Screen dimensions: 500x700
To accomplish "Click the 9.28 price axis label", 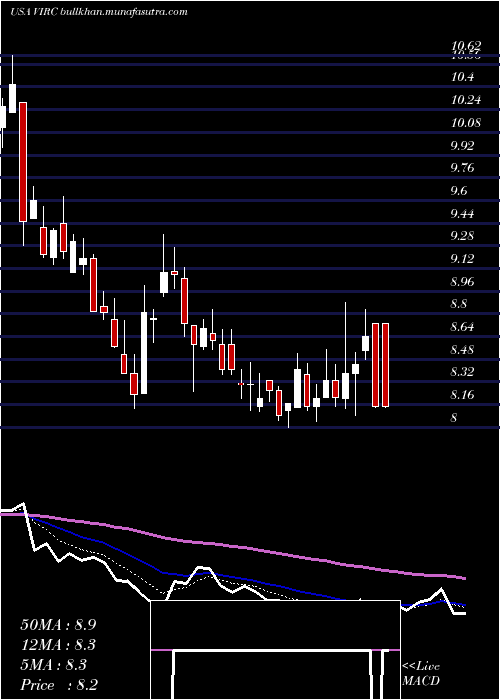I will pyautogui.click(x=462, y=236).
